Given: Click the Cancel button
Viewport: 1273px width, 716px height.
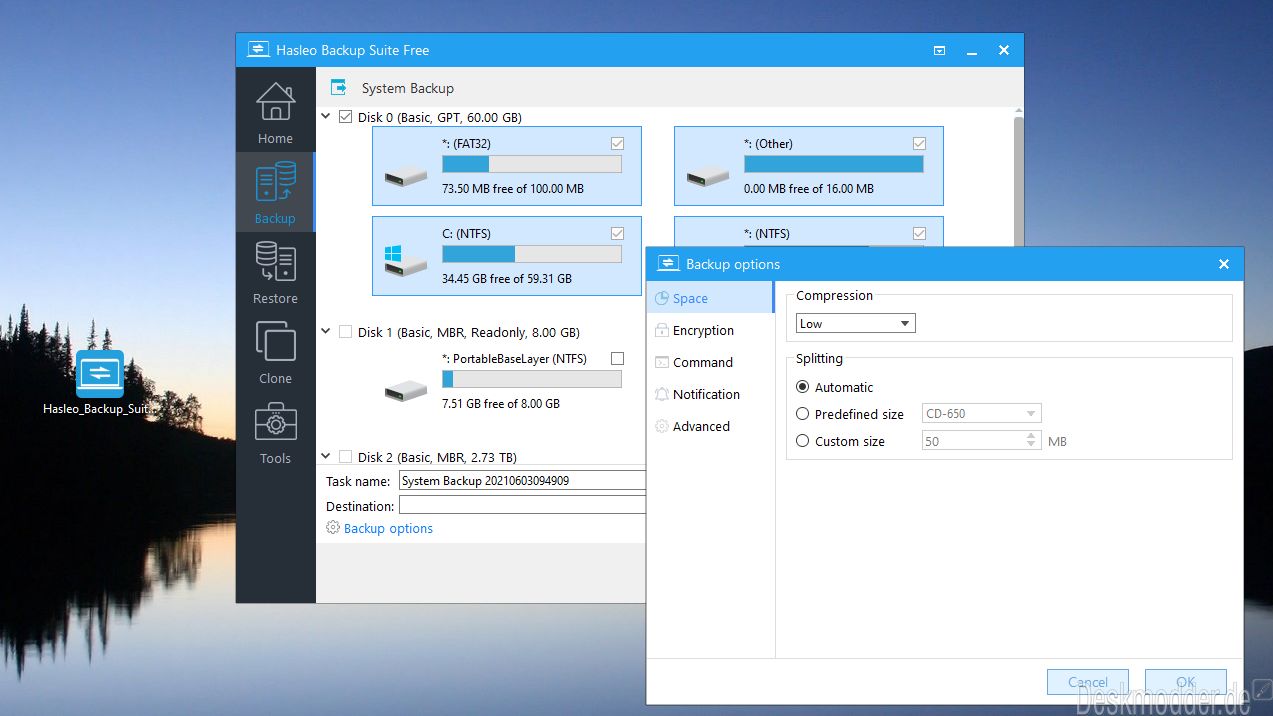Looking at the screenshot, I should click(x=1088, y=682).
